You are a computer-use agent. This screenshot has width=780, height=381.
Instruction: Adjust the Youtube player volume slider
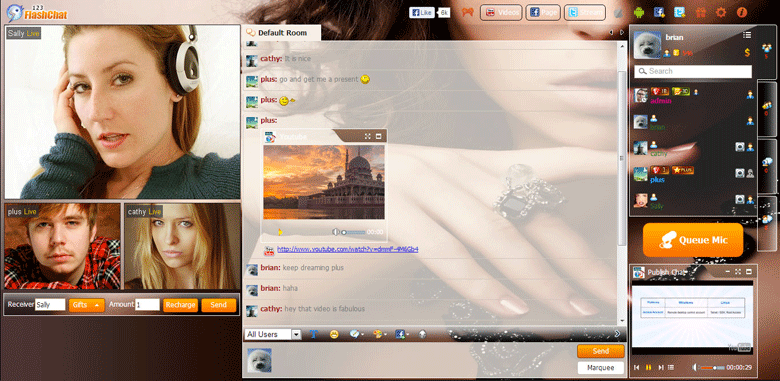(x=353, y=232)
